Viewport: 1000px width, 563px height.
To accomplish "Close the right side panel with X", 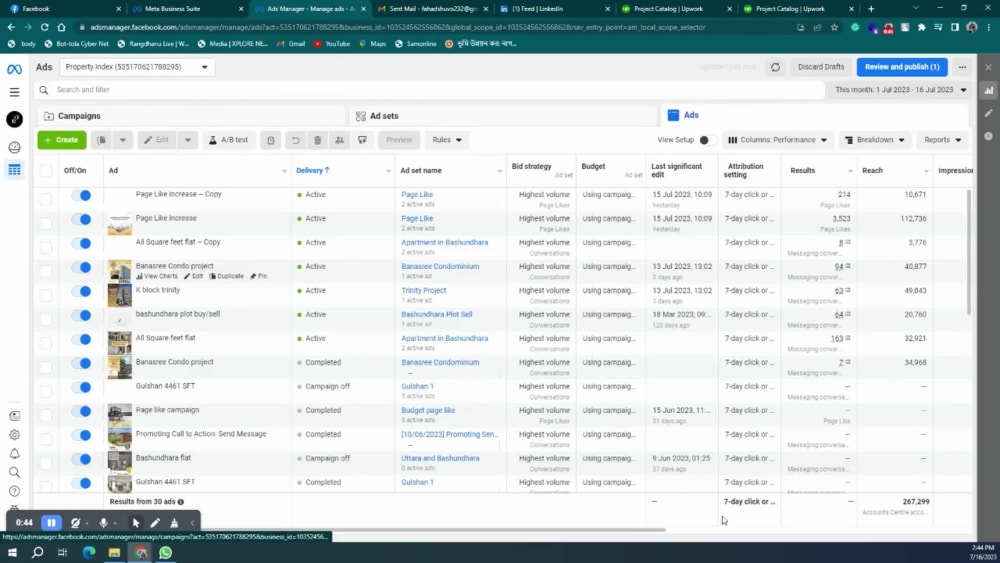I will (x=989, y=67).
